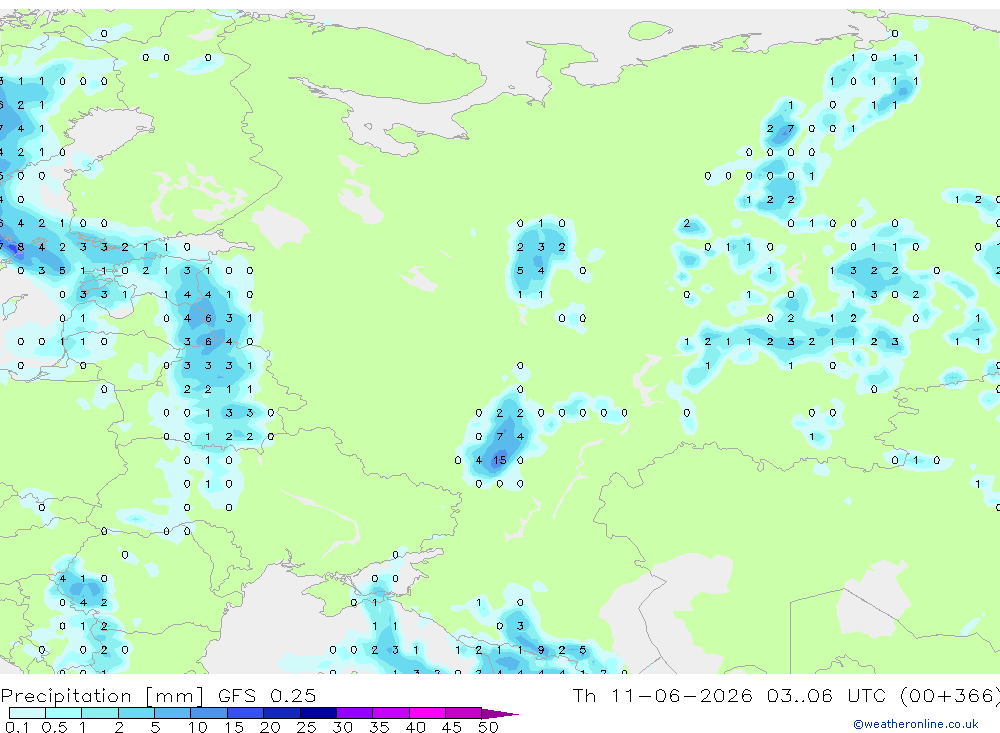1000x733 pixels.
Task: Click the '25' legend scale label
Action: click(306, 727)
